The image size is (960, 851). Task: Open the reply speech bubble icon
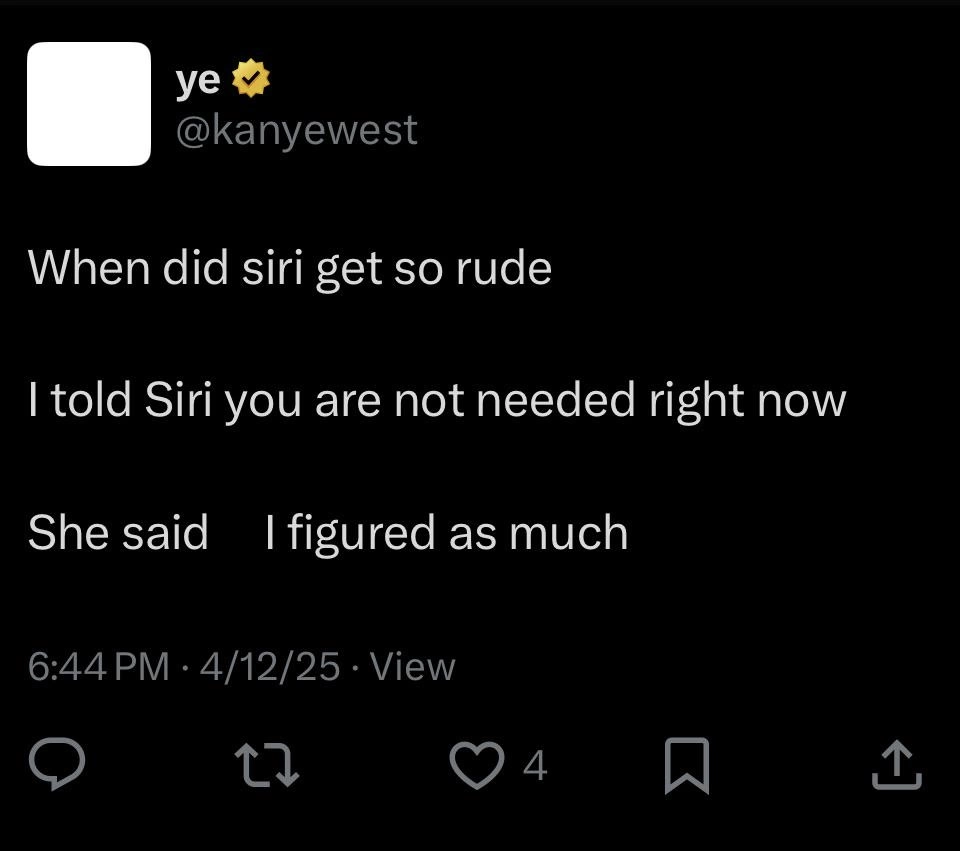[x=56, y=764]
